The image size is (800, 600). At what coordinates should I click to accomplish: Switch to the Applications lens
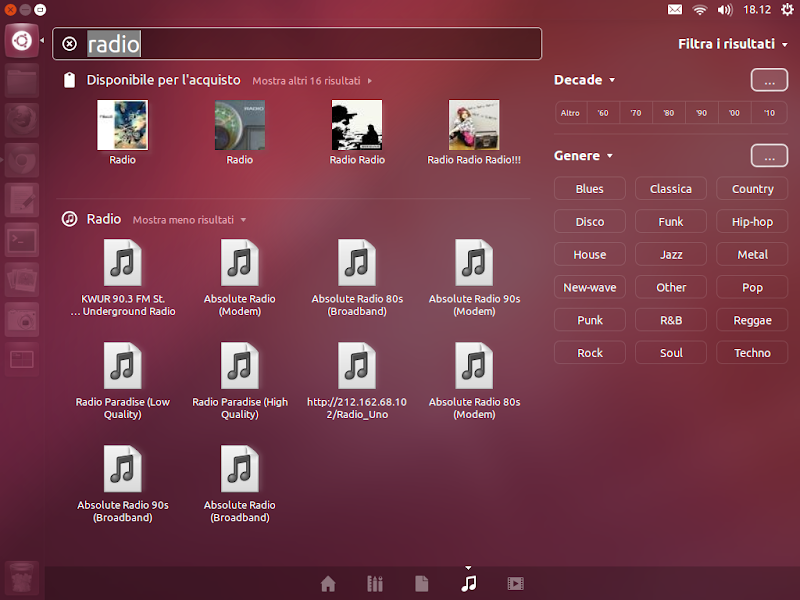point(375,583)
